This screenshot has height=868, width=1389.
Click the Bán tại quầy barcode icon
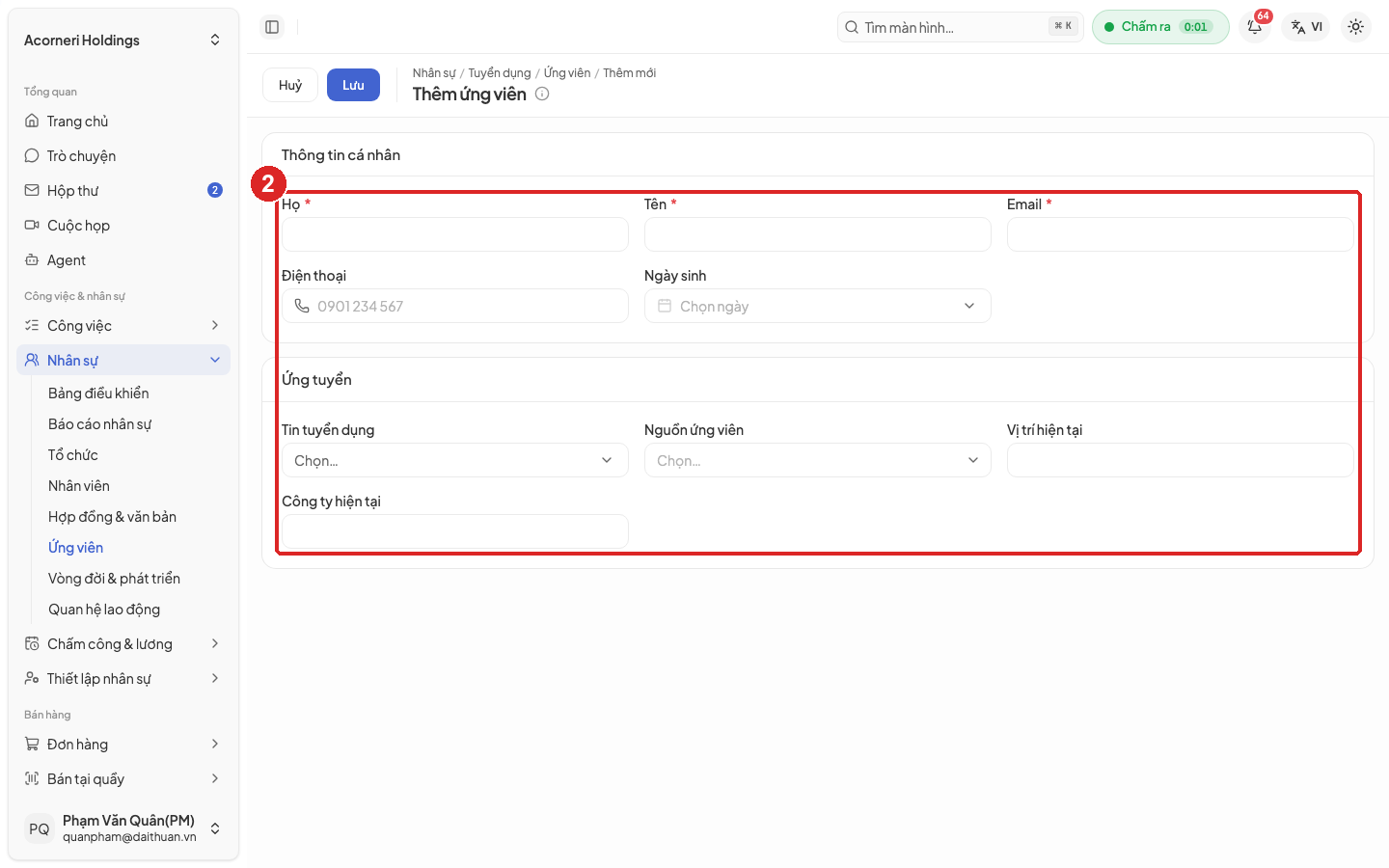click(x=32, y=778)
